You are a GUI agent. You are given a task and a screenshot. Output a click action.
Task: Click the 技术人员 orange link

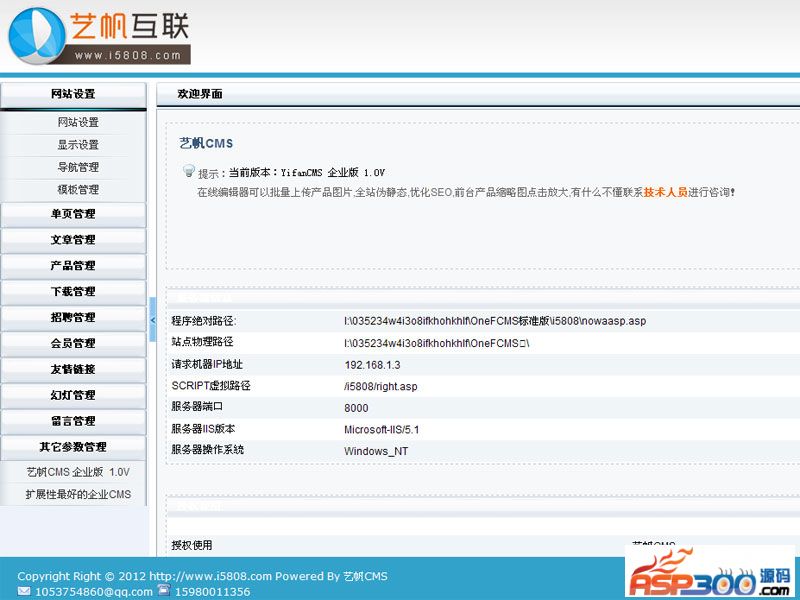tap(665, 192)
